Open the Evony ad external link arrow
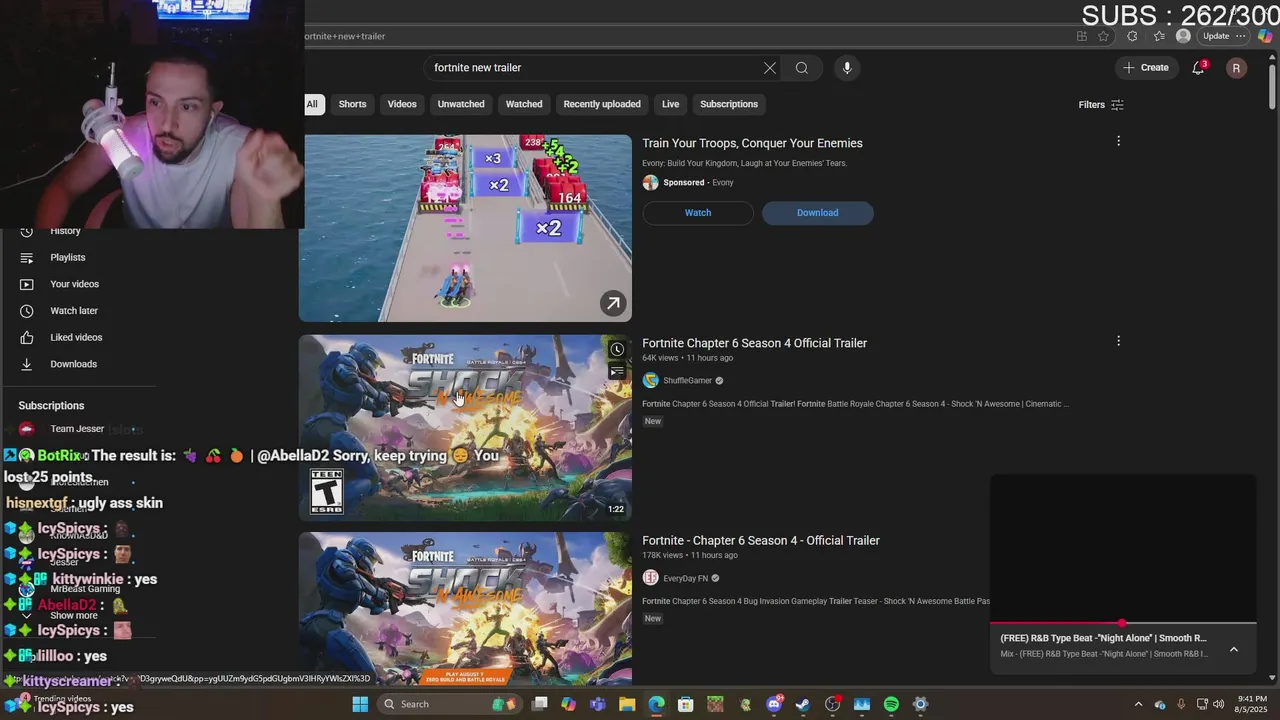Screen dimensions: 1280x720 (x=613, y=303)
